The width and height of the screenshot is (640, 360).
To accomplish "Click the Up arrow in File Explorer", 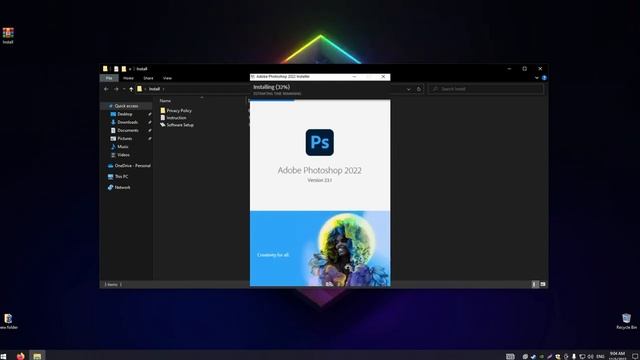I will [131, 89].
